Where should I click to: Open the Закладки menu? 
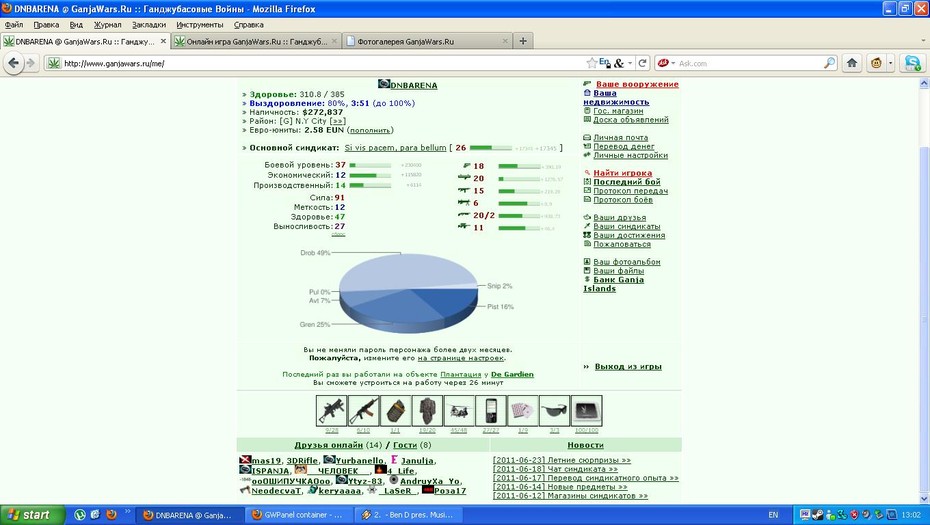[149, 25]
